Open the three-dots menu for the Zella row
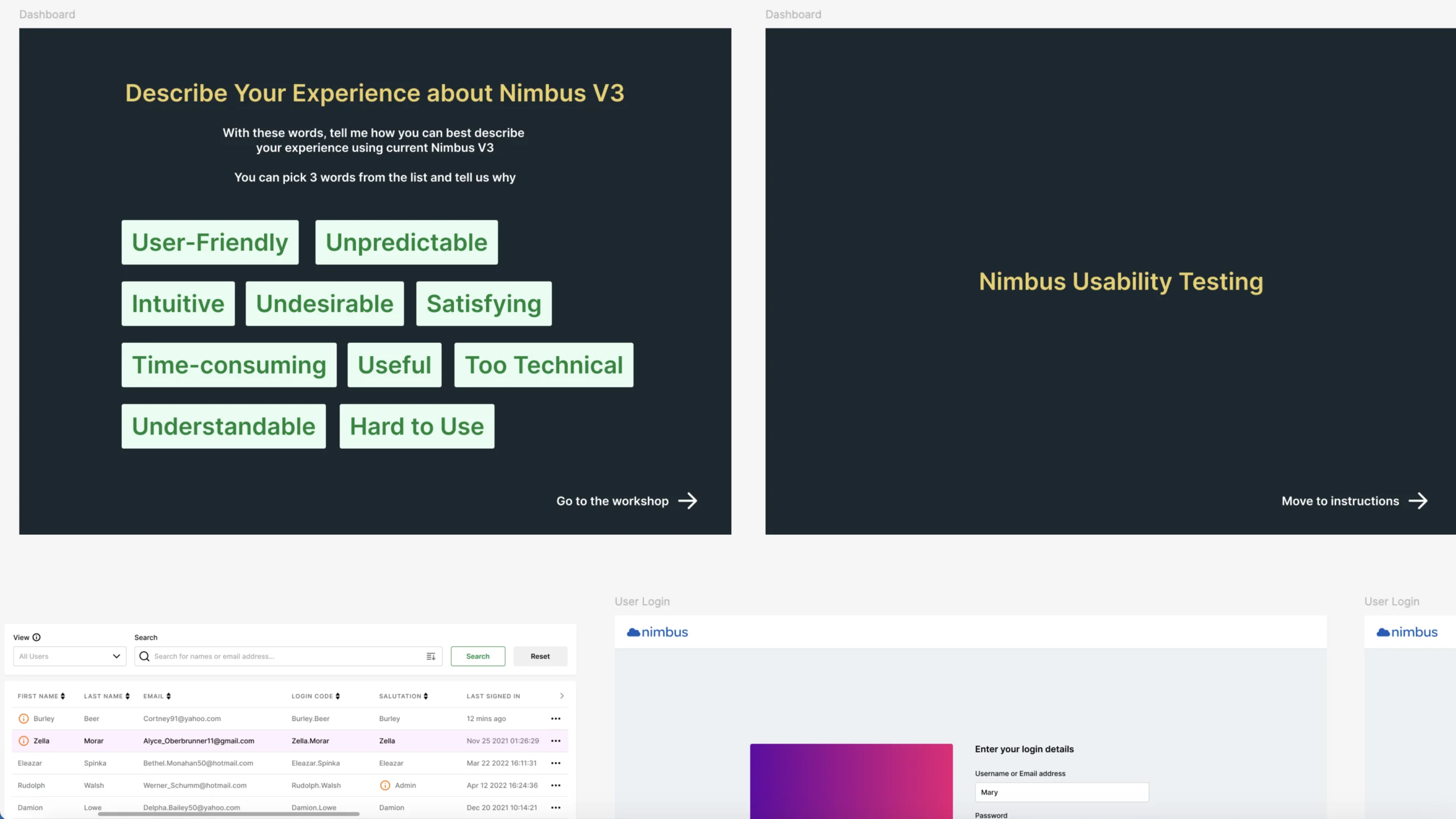This screenshot has height=819, width=1456. [556, 741]
